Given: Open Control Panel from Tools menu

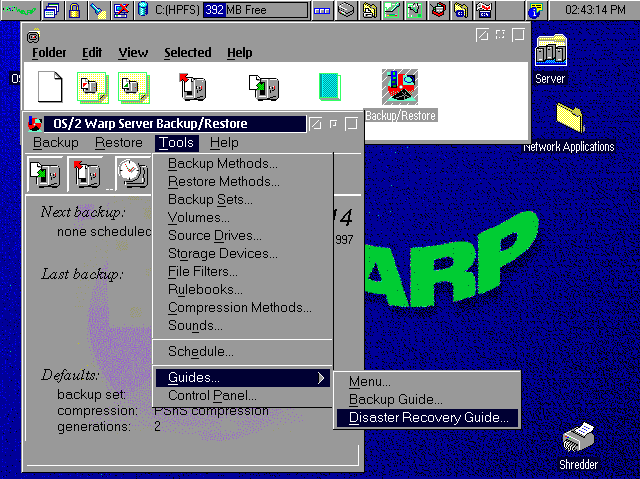Looking at the screenshot, I should 212,396.
